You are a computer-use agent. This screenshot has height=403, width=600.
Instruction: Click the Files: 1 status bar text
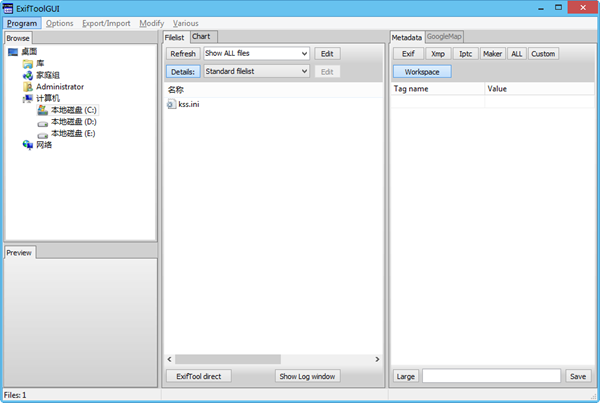tap(15, 395)
